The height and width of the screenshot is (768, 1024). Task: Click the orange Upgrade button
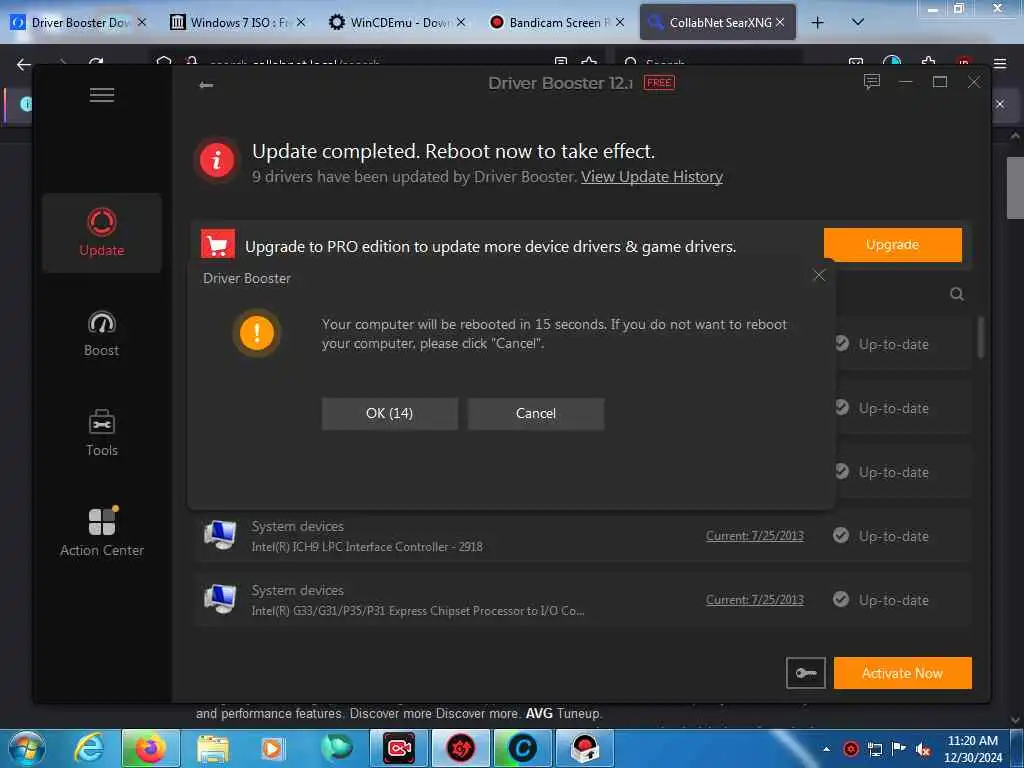(892, 245)
